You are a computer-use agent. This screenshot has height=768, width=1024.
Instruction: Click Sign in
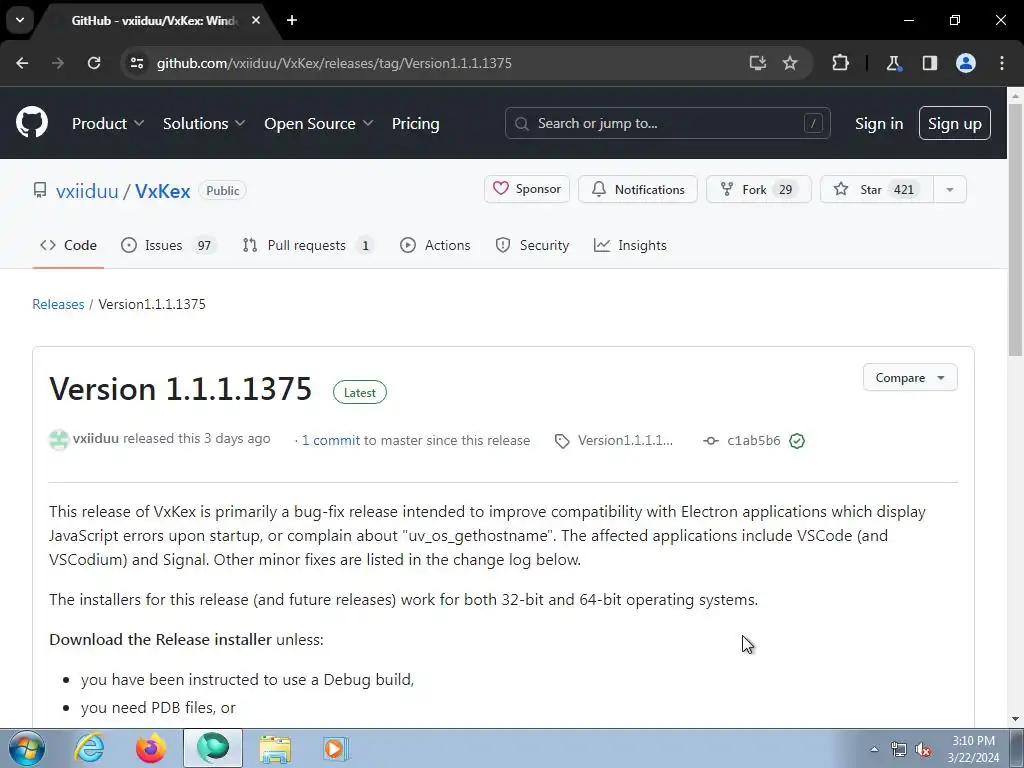tap(878, 123)
